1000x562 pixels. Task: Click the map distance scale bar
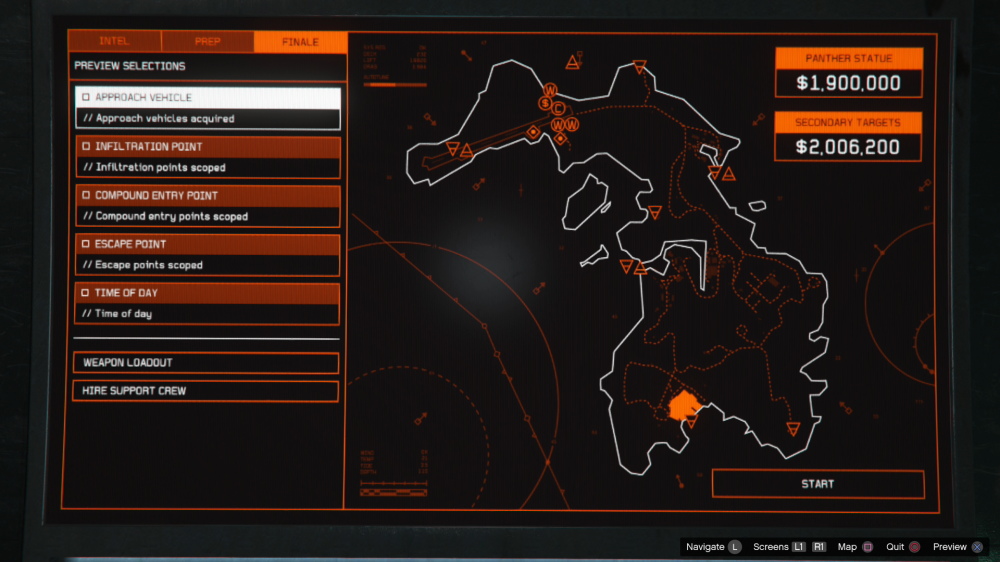click(393, 492)
